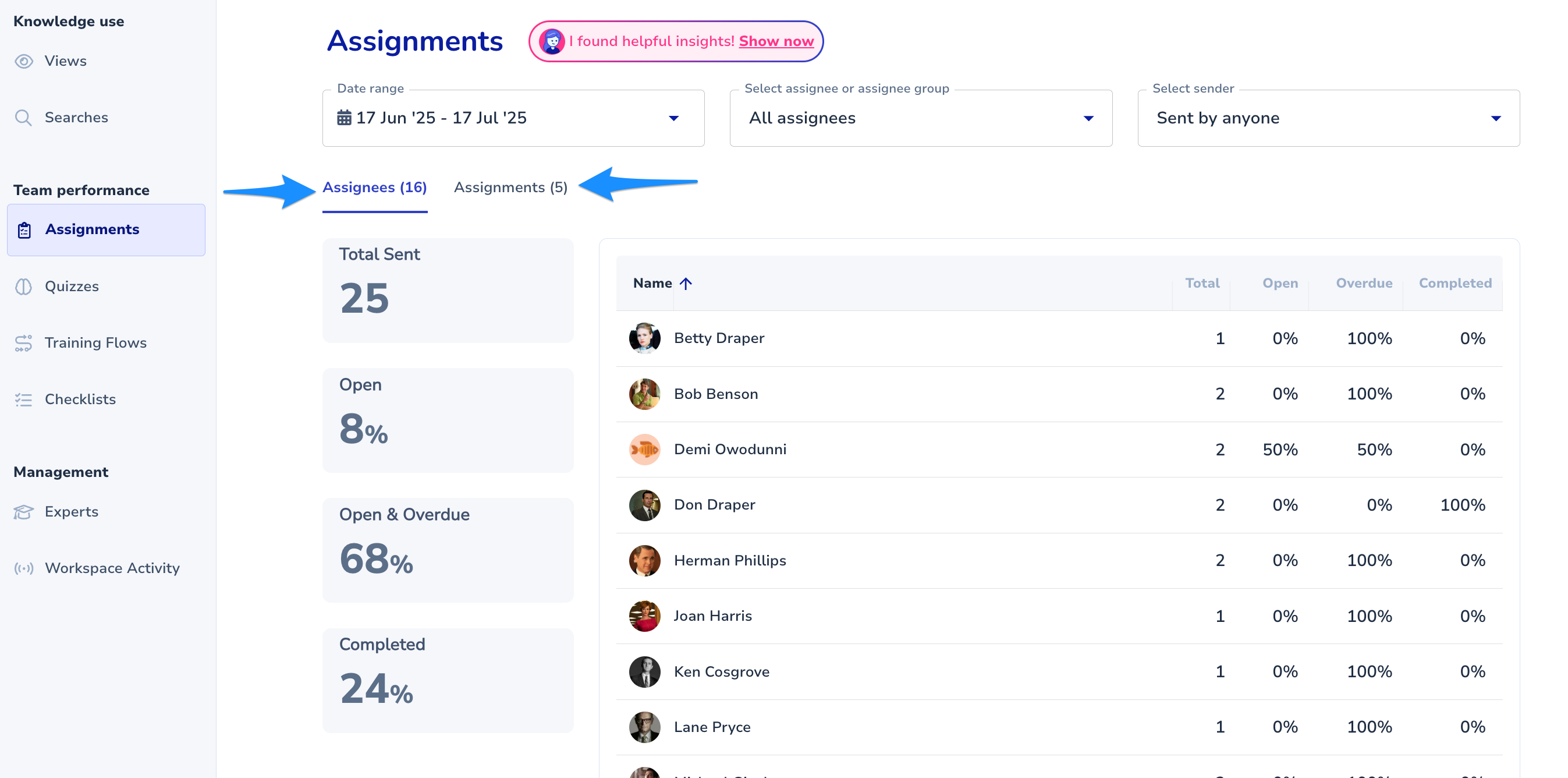This screenshot has width=1568, height=778.
Task: Click the Checklists list icon
Action: coord(23,399)
